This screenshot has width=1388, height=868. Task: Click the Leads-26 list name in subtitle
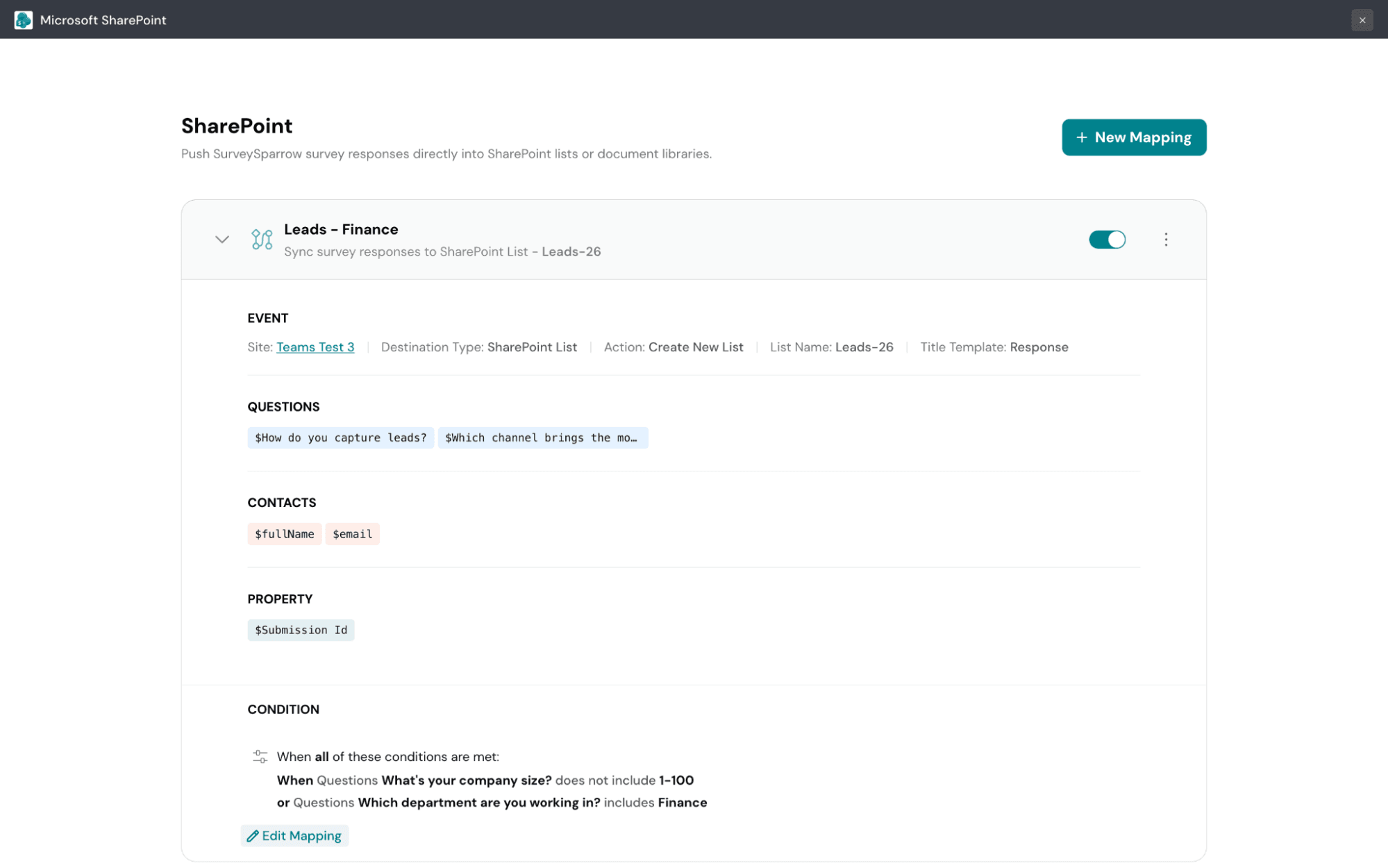[571, 251]
